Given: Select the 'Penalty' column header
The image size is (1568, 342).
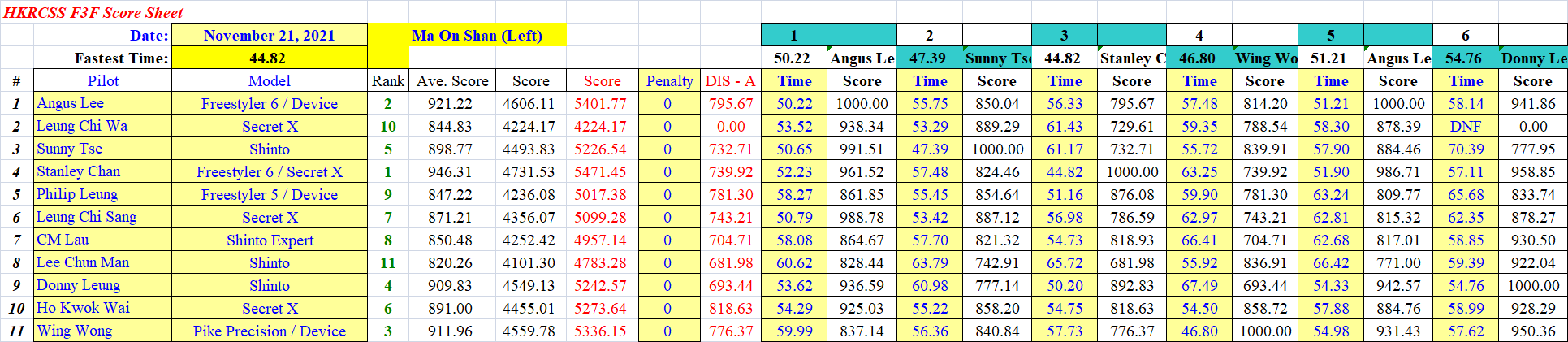Looking at the screenshot, I should 669,80.
